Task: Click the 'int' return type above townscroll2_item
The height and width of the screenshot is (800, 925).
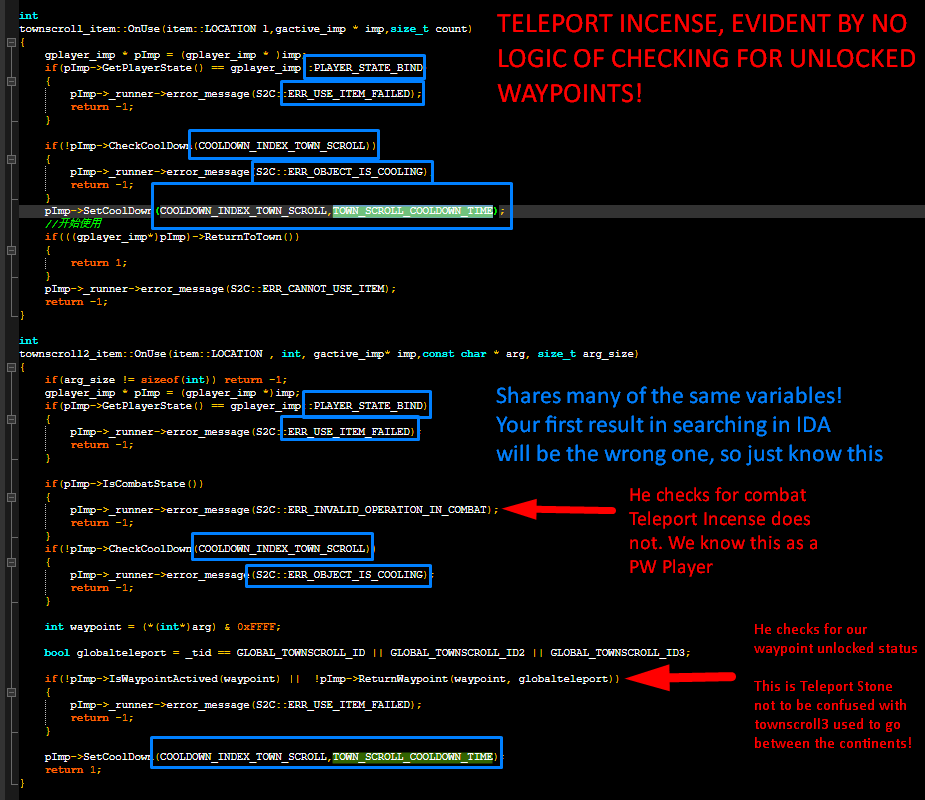Action: [x=28, y=341]
